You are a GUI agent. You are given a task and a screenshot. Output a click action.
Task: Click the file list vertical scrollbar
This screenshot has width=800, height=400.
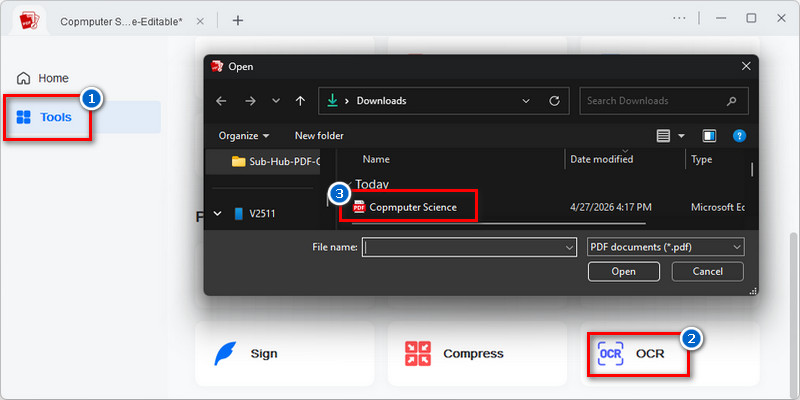(752, 169)
